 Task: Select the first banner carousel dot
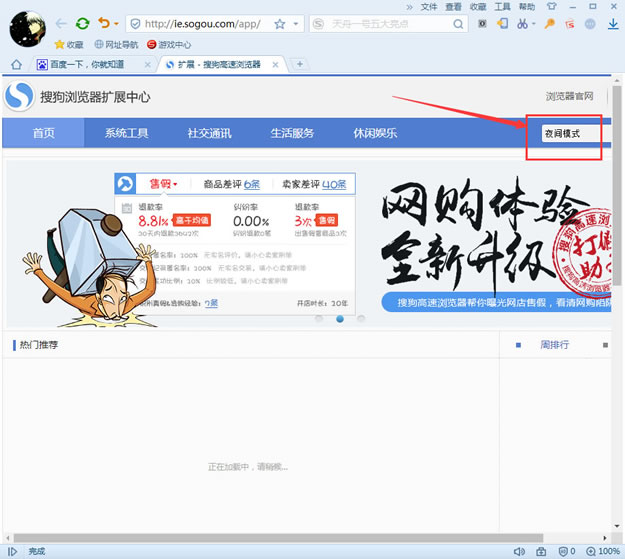point(319,319)
